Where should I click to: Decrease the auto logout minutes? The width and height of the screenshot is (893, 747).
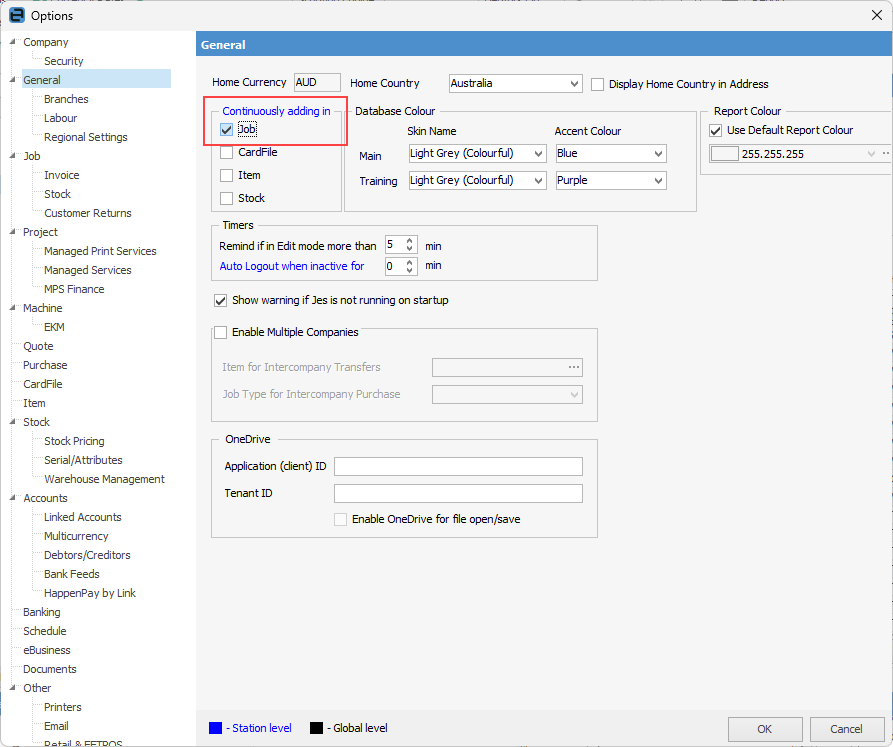[x=410, y=270]
